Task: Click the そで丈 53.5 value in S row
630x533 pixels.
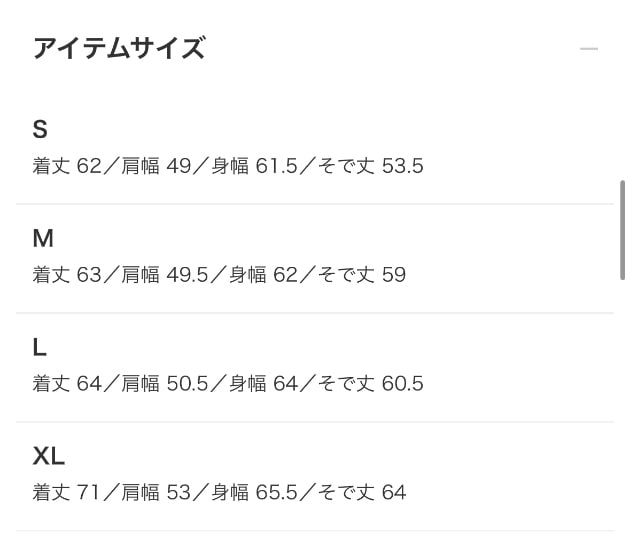Action: coord(370,166)
